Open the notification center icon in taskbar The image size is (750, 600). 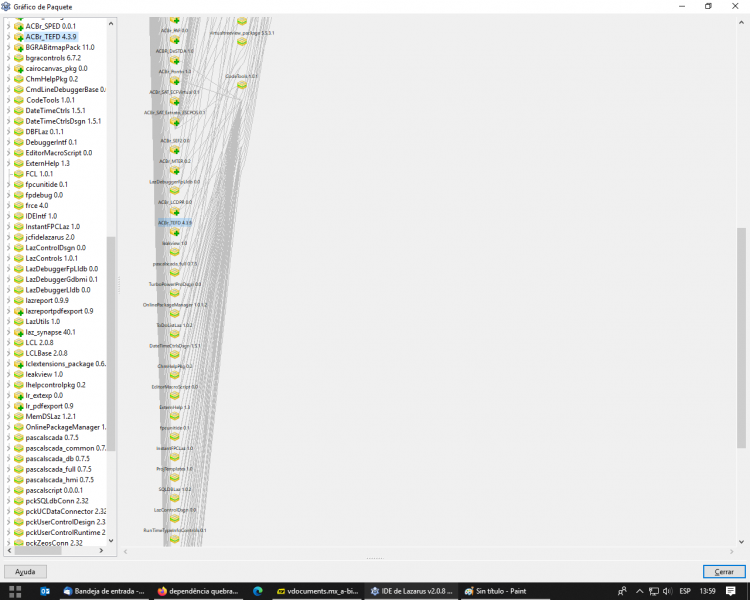pyautogui.click(x=730, y=591)
